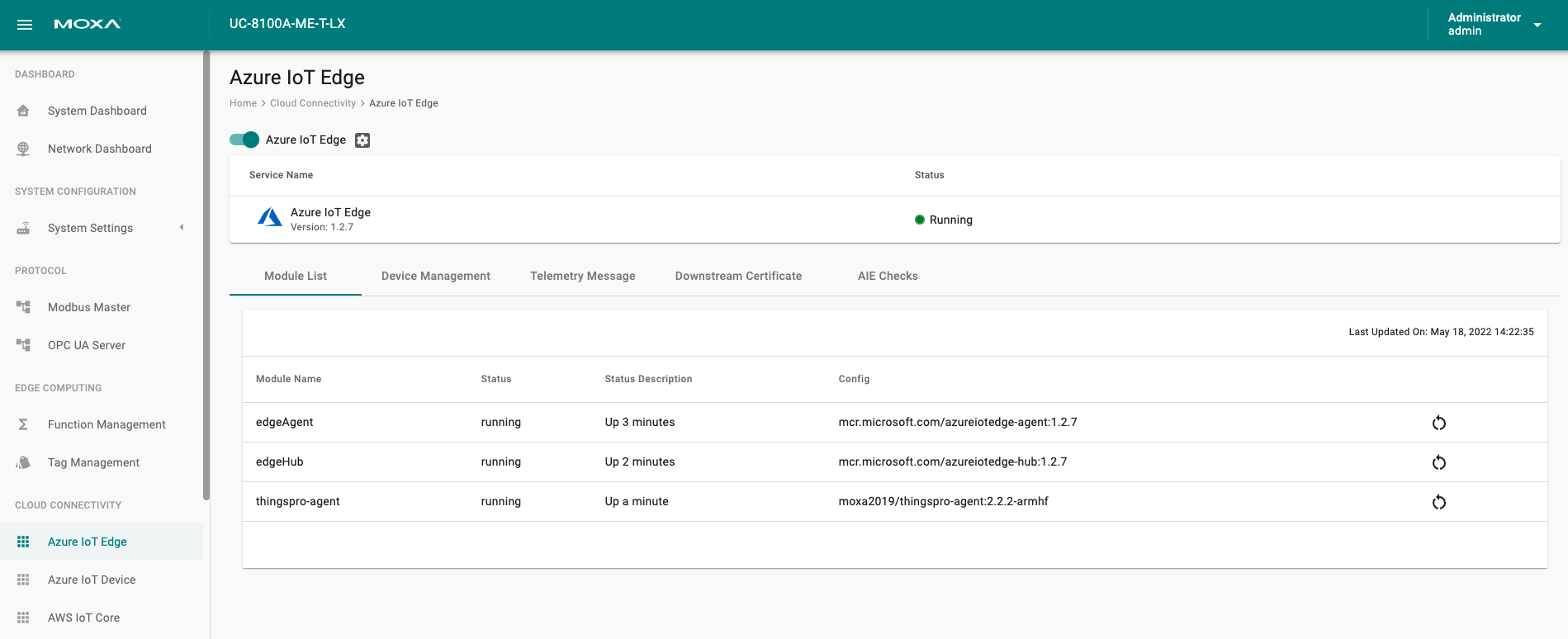Click thingspro-agent config image path
This screenshot has width=1568, height=639.
click(x=943, y=501)
